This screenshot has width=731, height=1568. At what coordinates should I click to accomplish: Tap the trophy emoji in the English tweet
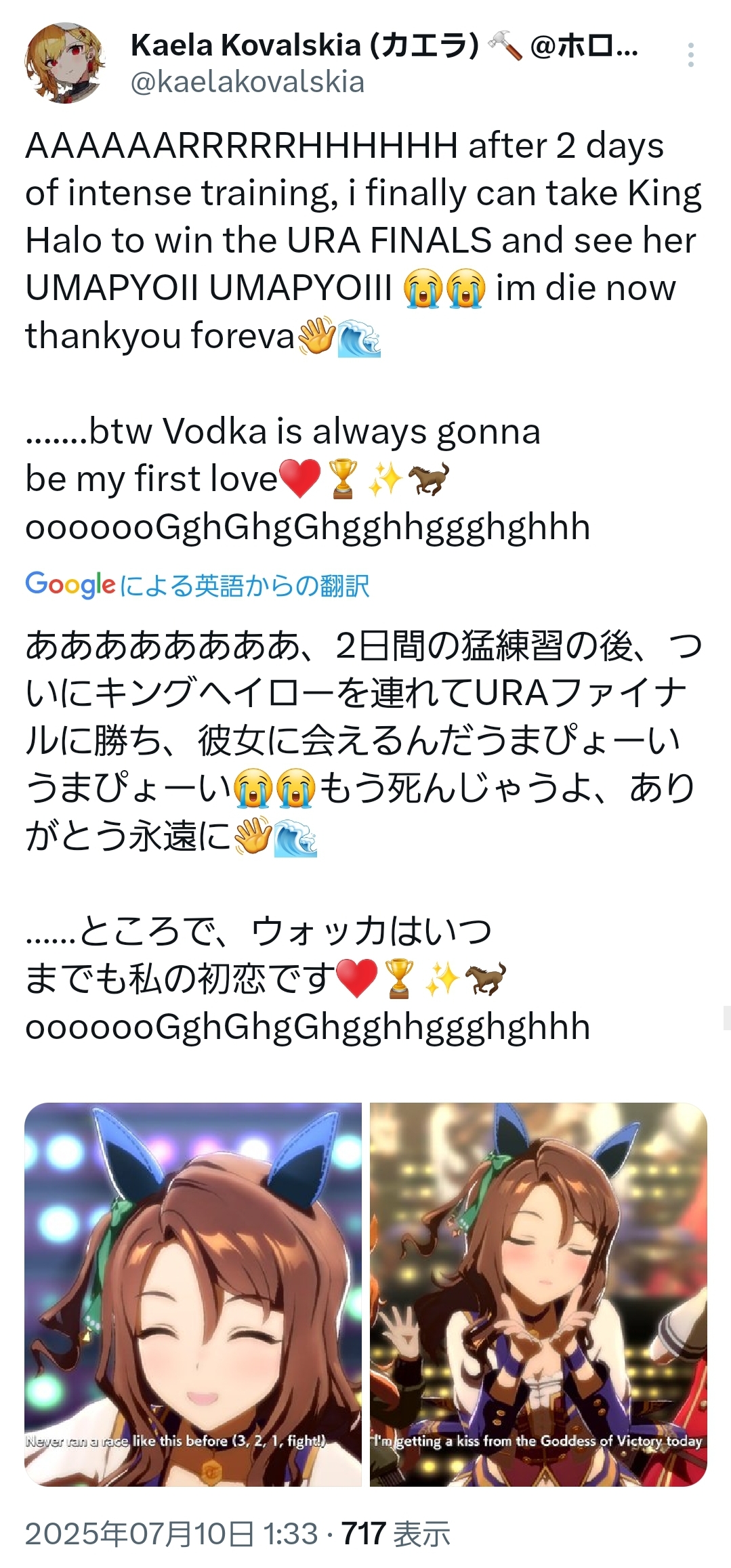point(343,479)
